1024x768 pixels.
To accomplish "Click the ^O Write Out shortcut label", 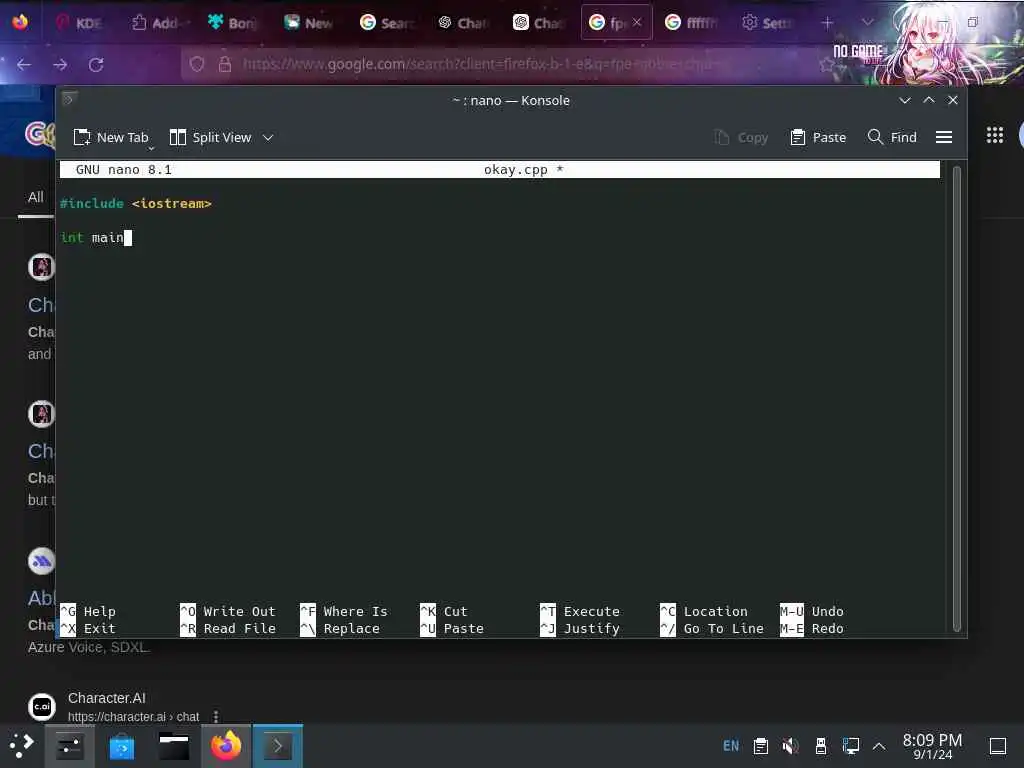I will pos(227,611).
